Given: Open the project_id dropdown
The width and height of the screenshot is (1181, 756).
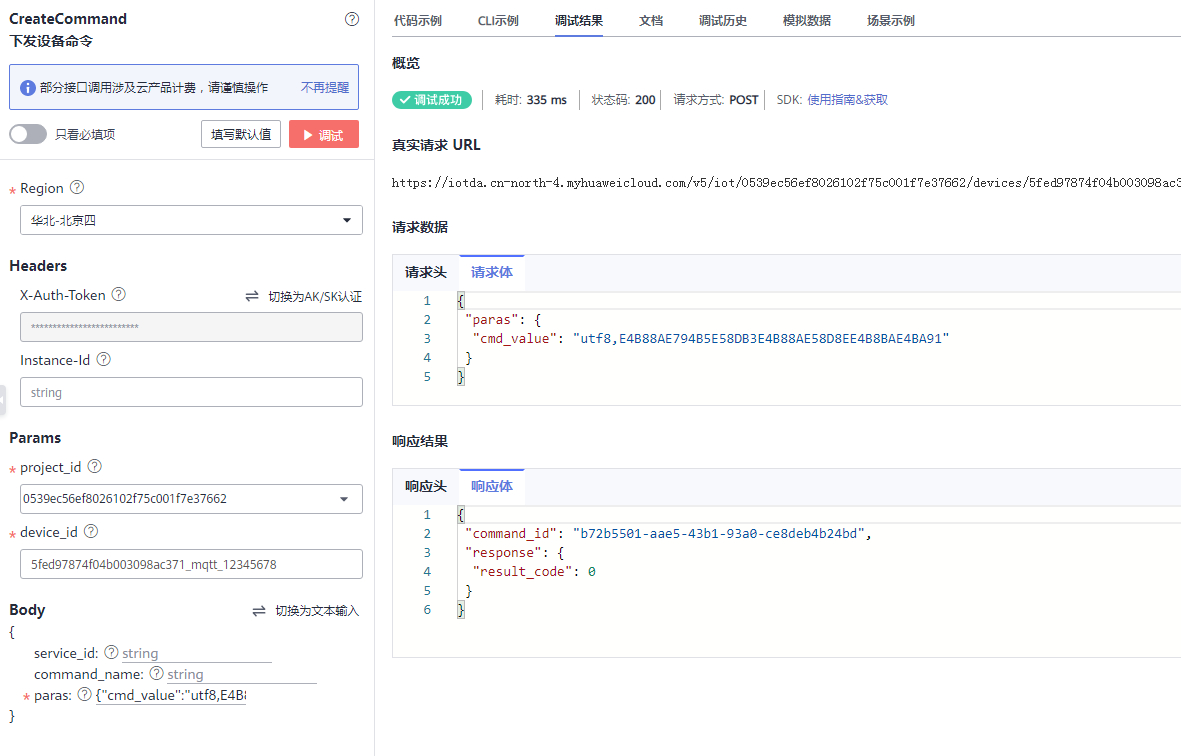Looking at the screenshot, I should pos(191,498).
